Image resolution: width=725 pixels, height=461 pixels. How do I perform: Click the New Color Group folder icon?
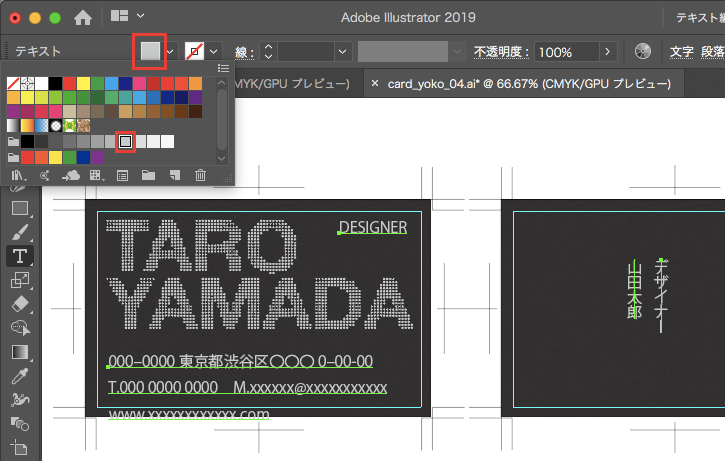click(148, 175)
